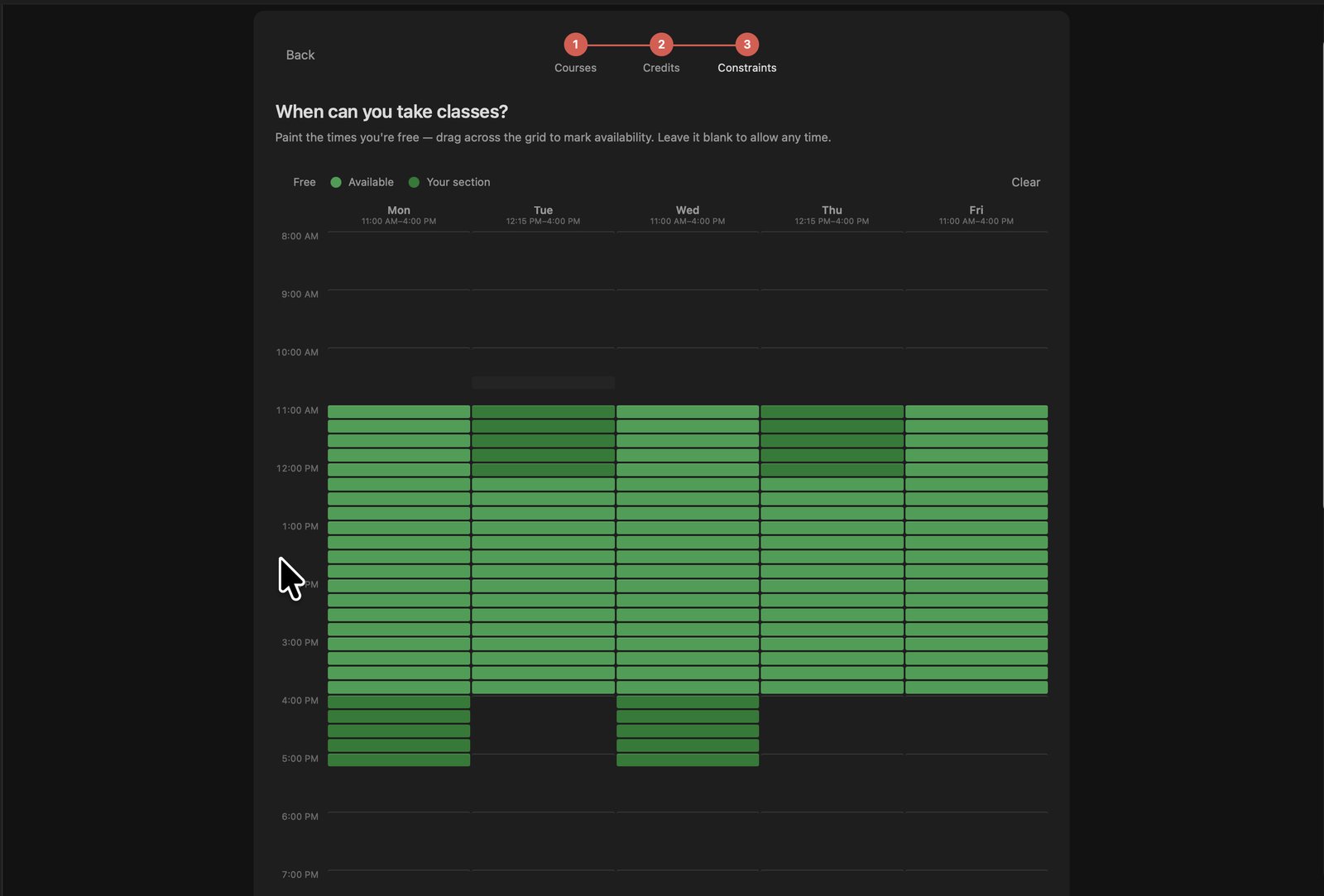1324x896 pixels.
Task: Clear the painted availability grid
Action: tap(1025, 182)
